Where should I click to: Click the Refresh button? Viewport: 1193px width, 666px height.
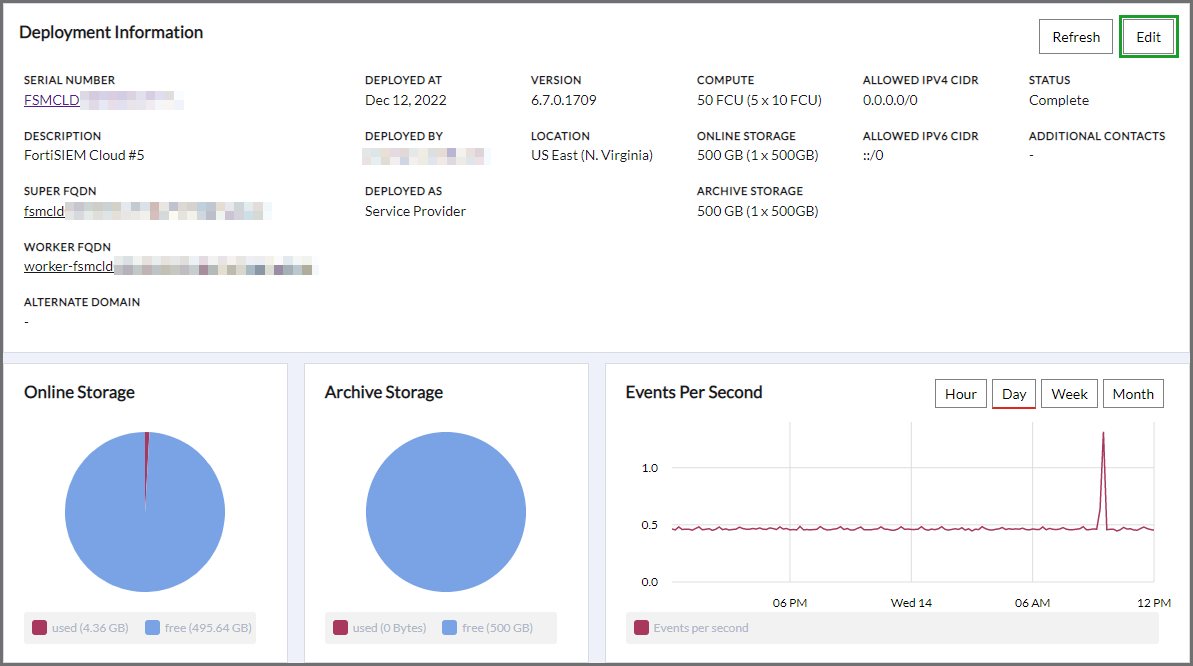[1075, 36]
